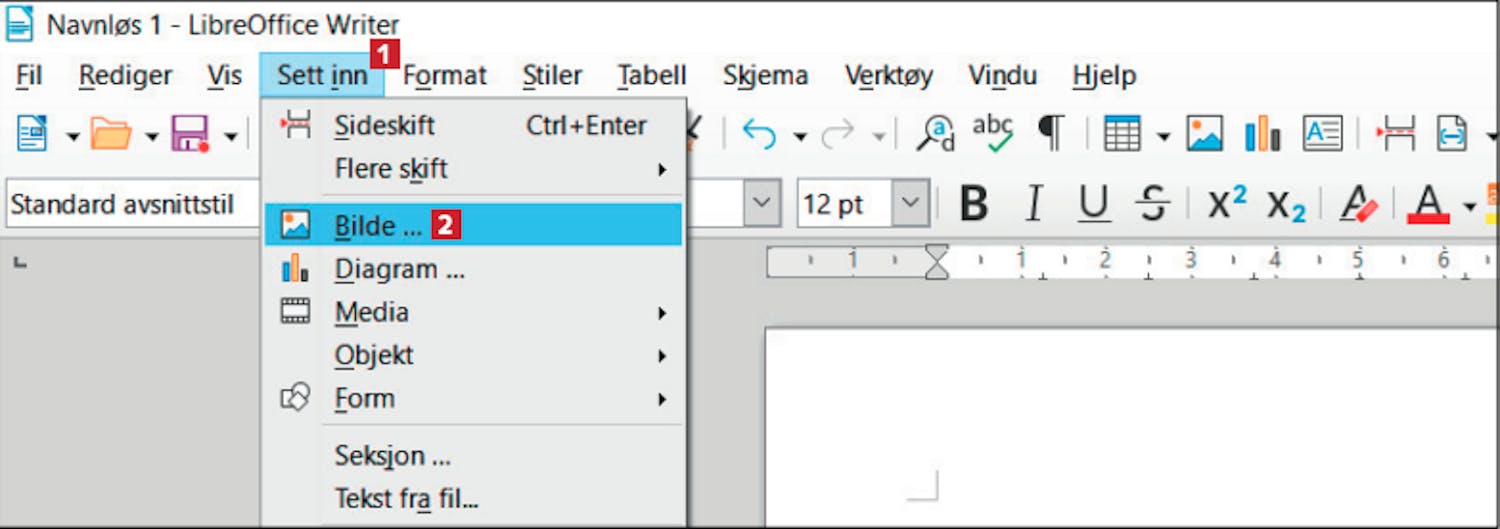Open the Format menu
Viewport: 1500px width, 529px height.
pos(444,75)
